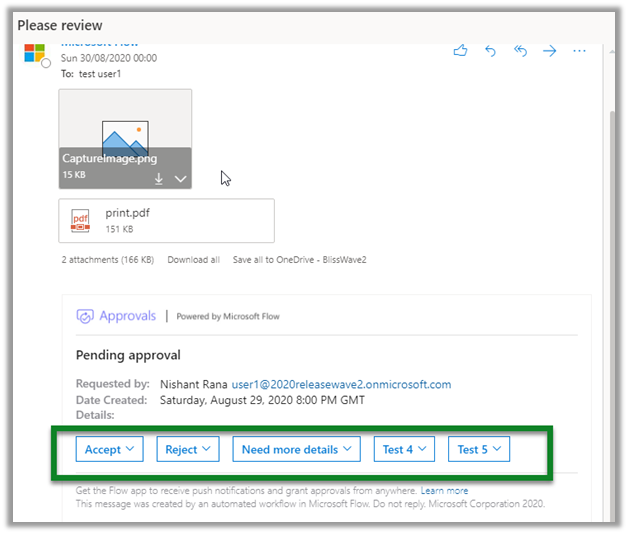Click the Microsoft logo sender avatar
This screenshot has height=534, width=628.
pos(35,53)
